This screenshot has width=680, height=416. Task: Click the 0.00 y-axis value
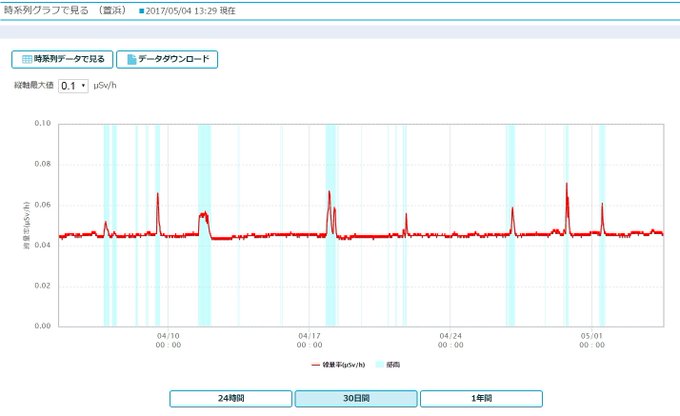(x=42, y=326)
